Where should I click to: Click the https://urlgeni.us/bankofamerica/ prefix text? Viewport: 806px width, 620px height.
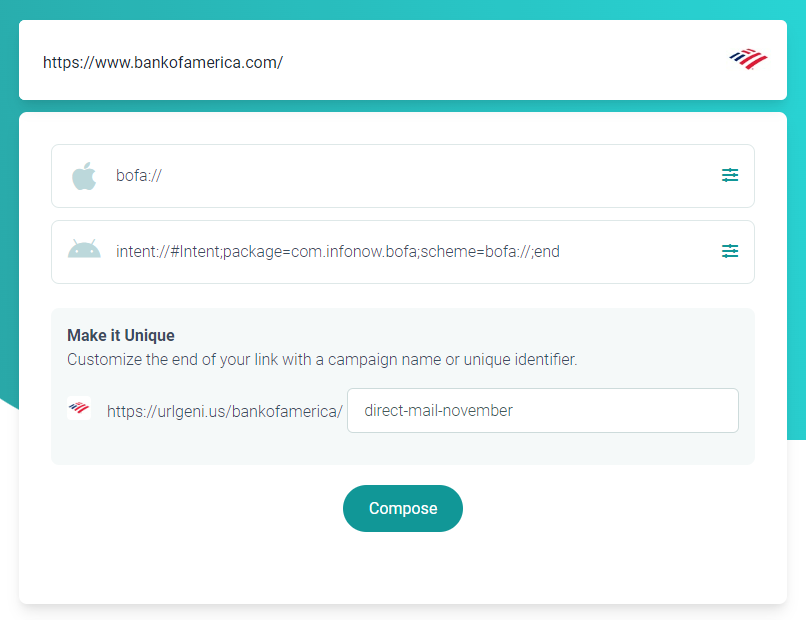pos(225,411)
